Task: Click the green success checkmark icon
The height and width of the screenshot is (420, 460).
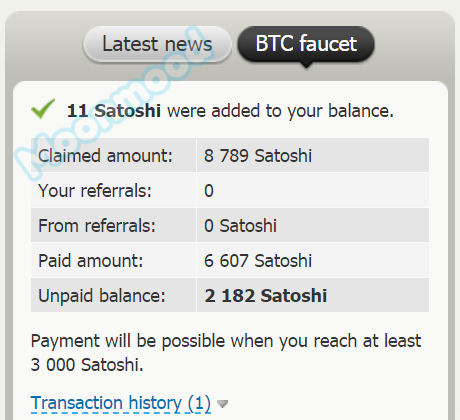Action: click(x=43, y=109)
